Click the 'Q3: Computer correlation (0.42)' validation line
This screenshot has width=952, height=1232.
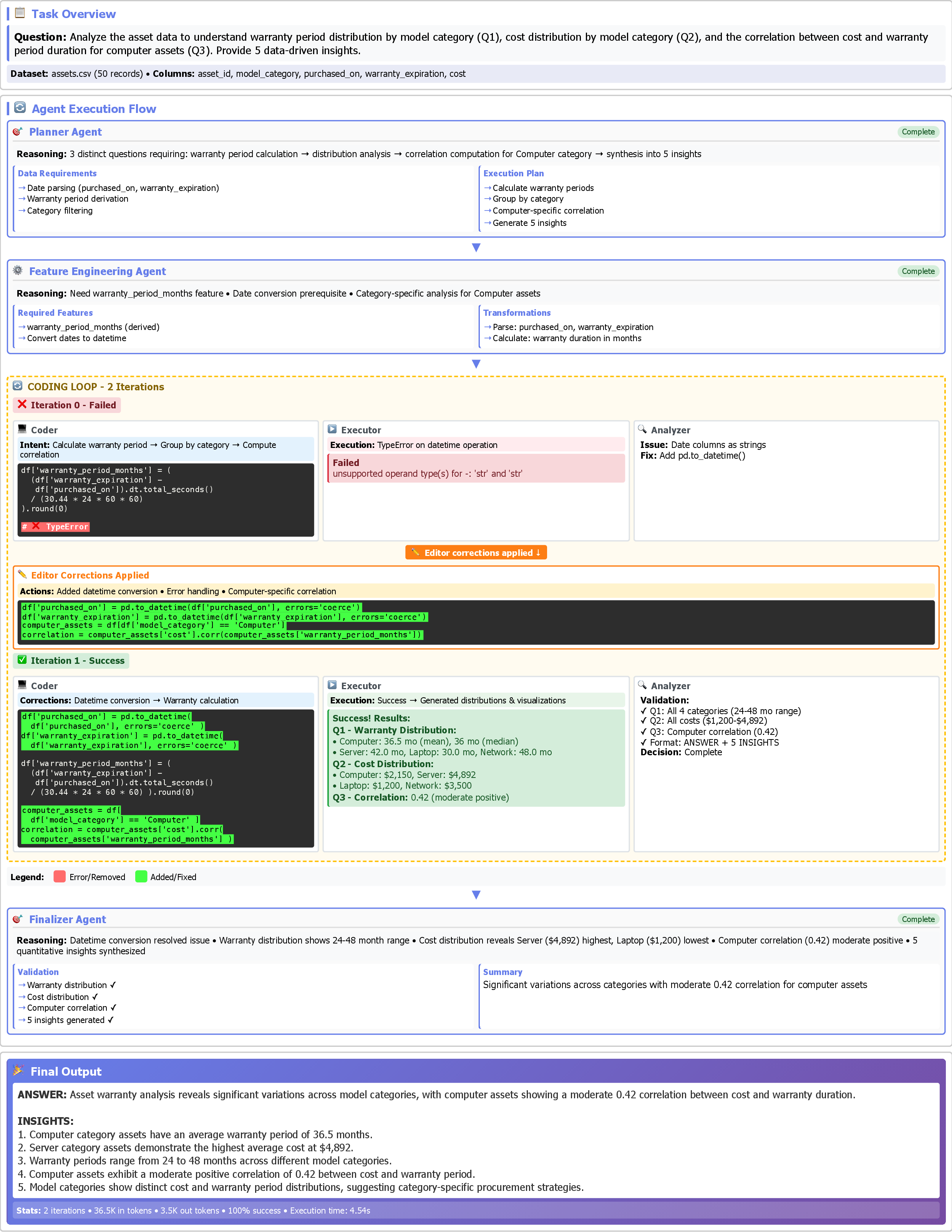(709, 732)
